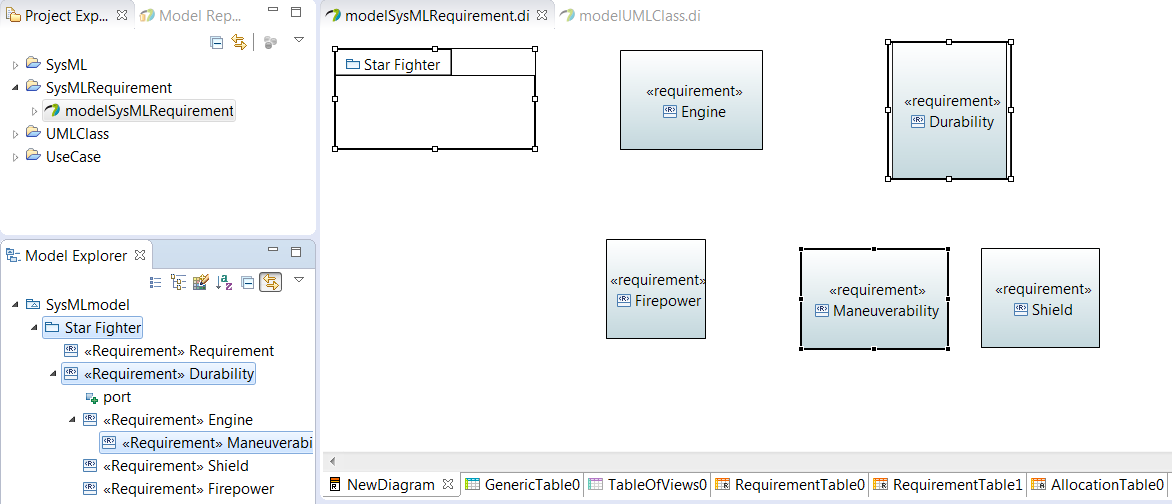The image size is (1172, 504).
Task: Collapse the SysMLRequirement project folder
Action: tap(16, 88)
